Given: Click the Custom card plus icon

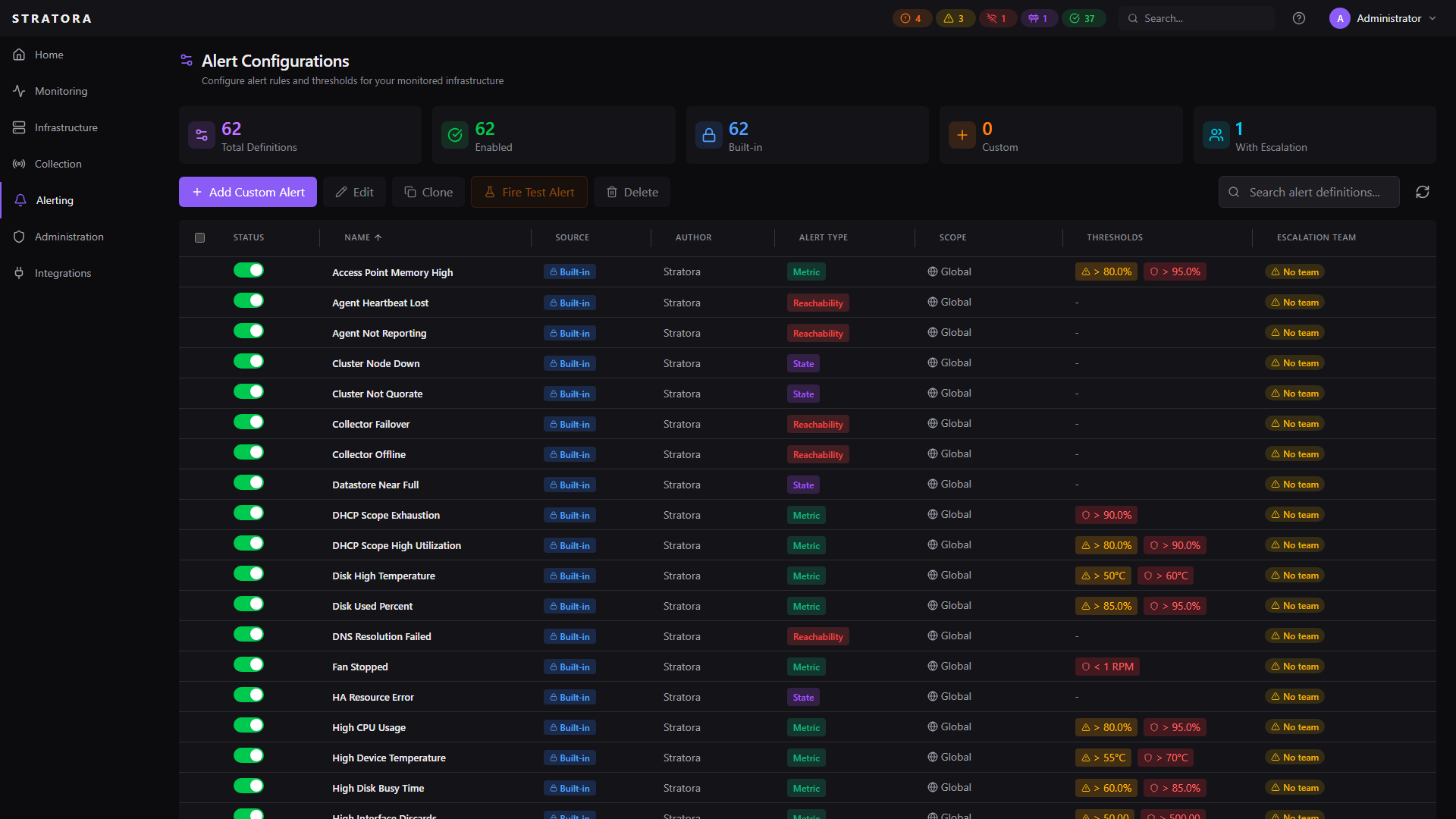Looking at the screenshot, I should (962, 135).
